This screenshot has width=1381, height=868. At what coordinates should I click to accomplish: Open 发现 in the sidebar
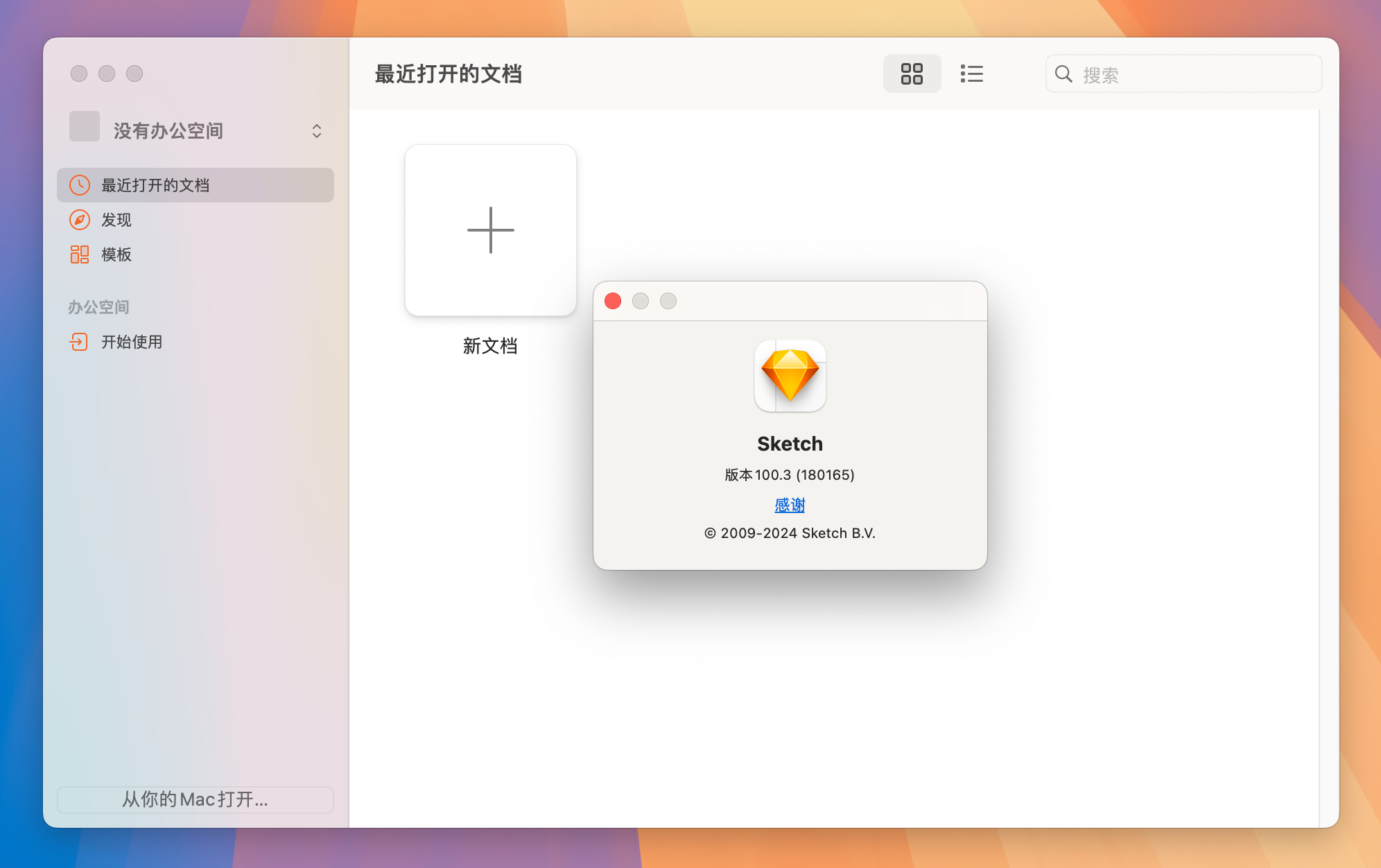pos(196,220)
